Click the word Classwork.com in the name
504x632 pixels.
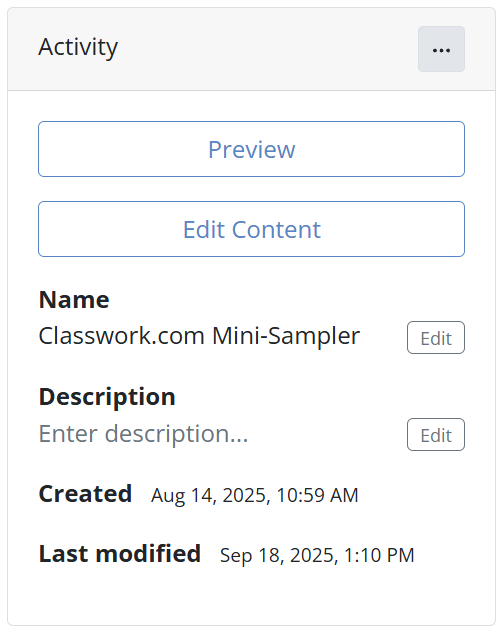click(122, 335)
